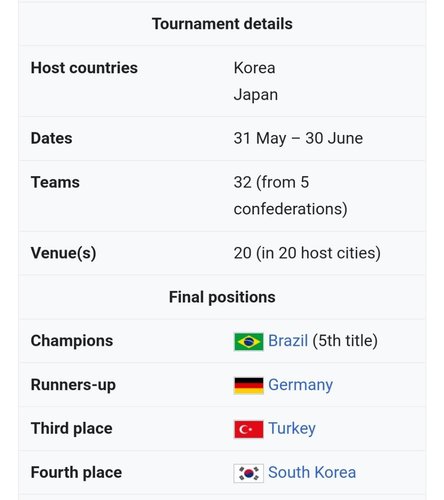Click the Germany flag icon
The height and width of the screenshot is (500, 444).
click(248, 385)
